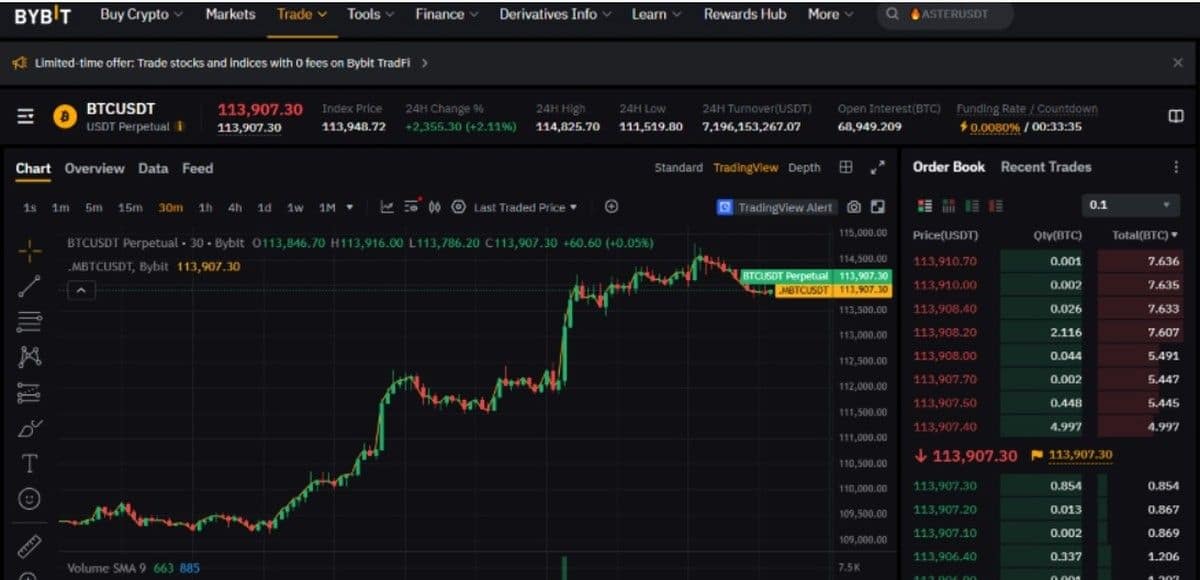1200x580 pixels.
Task: Open the Markets menu item
Action: tap(230, 15)
